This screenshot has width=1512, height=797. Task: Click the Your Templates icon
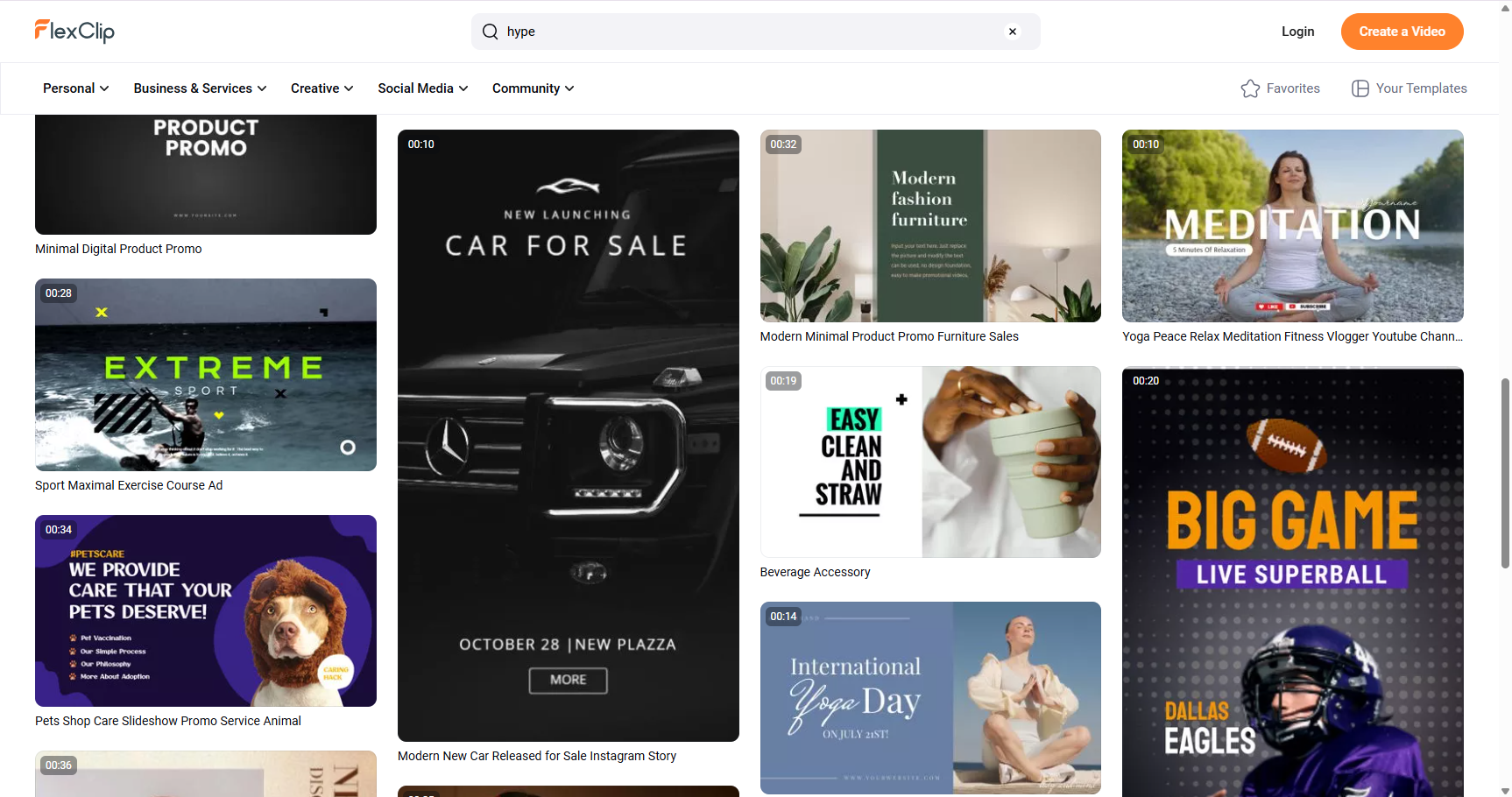[1360, 88]
